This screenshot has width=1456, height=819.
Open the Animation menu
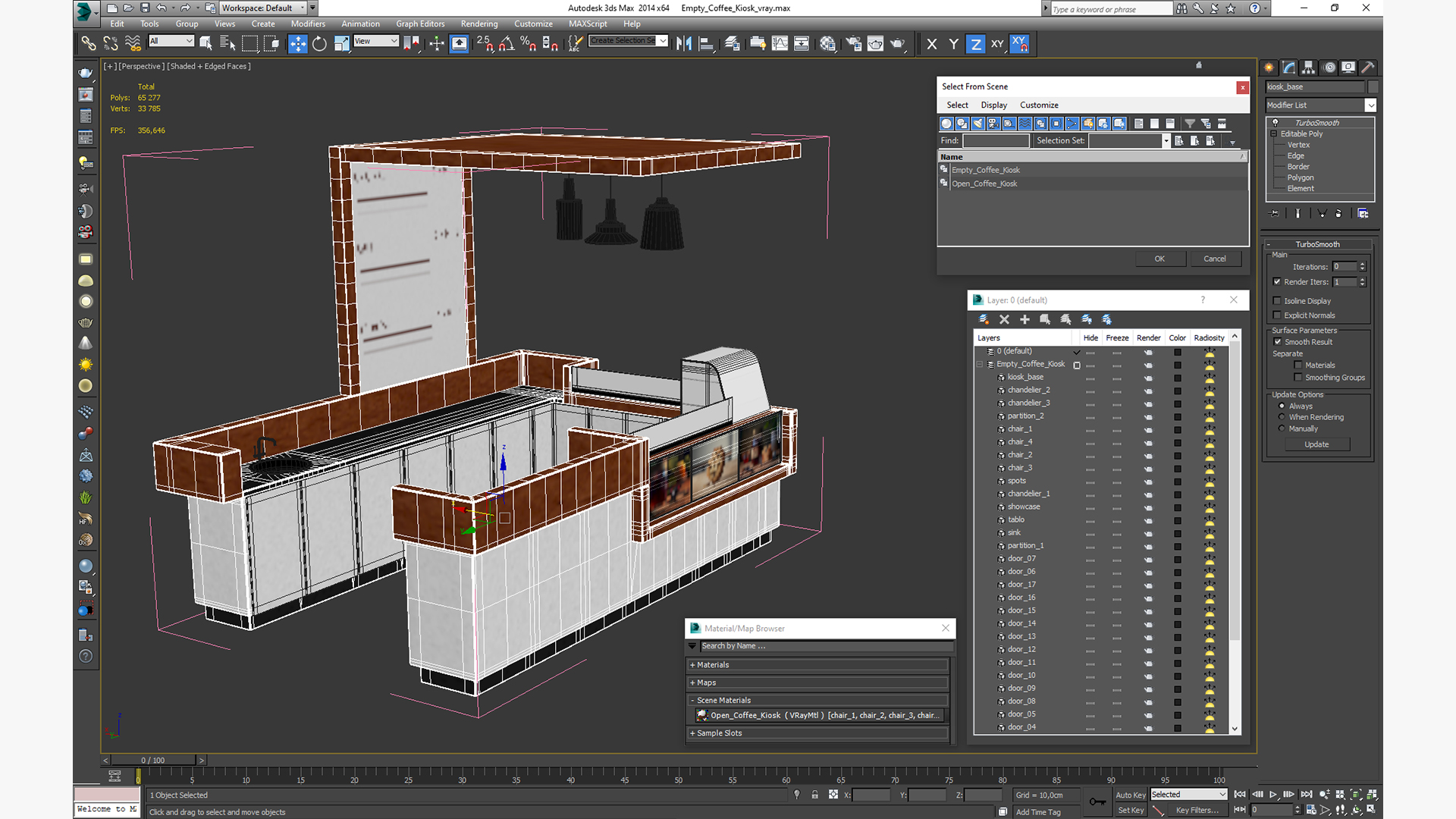tap(360, 24)
